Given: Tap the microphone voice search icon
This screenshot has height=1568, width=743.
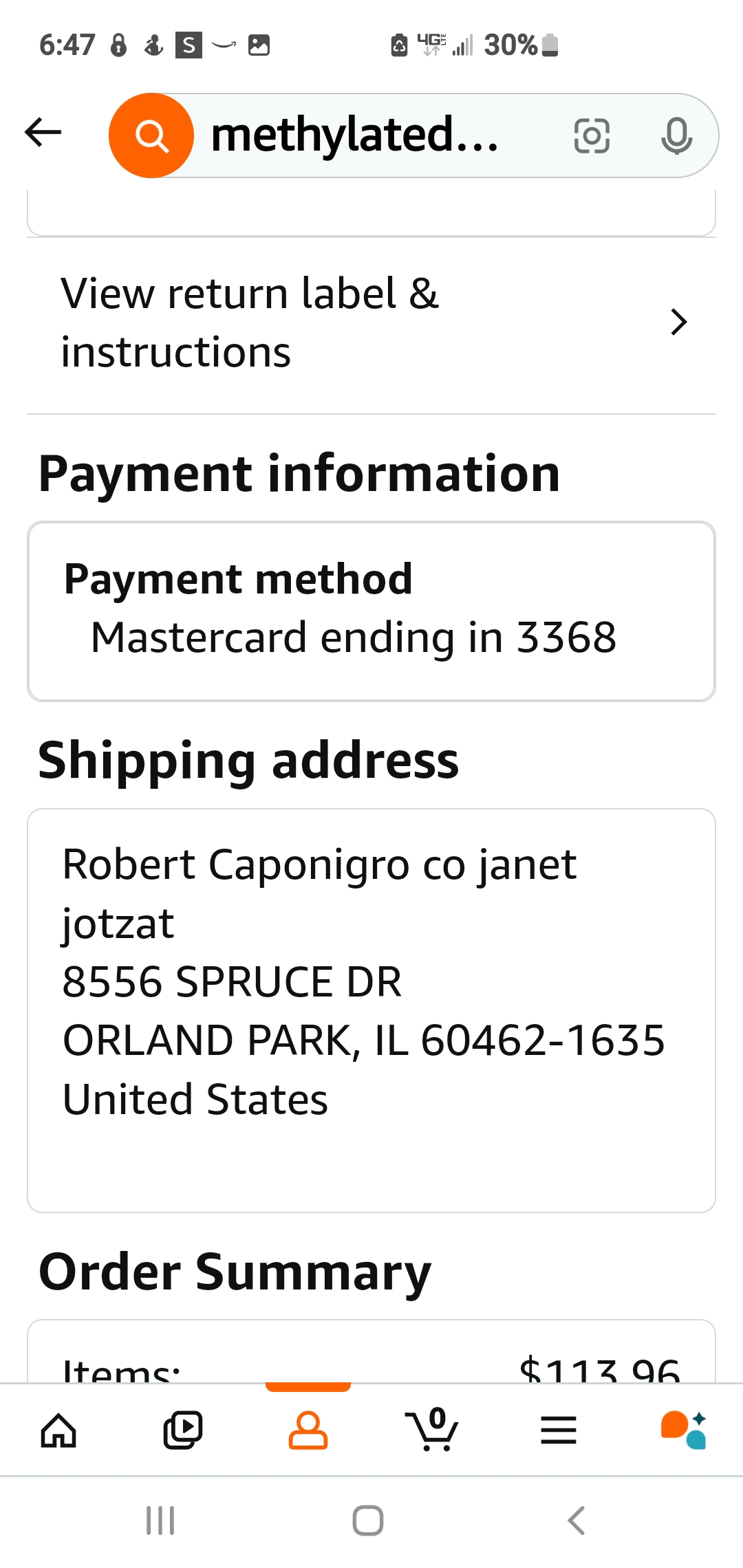Looking at the screenshot, I should pos(676,135).
